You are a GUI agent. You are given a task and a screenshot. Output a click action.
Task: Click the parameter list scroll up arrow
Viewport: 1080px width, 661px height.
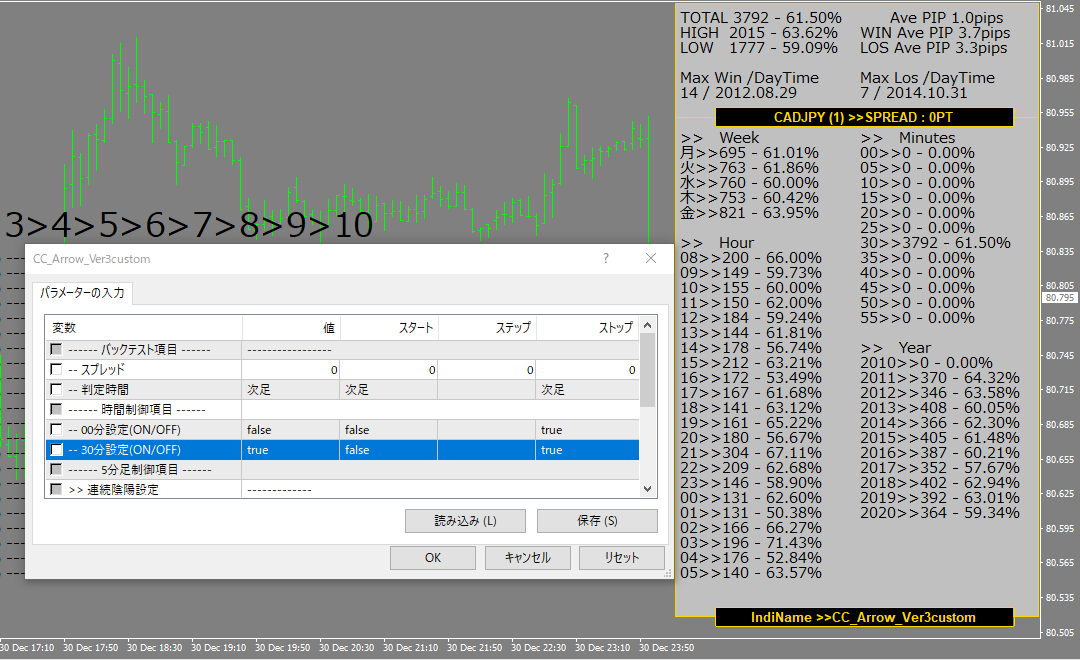click(648, 325)
